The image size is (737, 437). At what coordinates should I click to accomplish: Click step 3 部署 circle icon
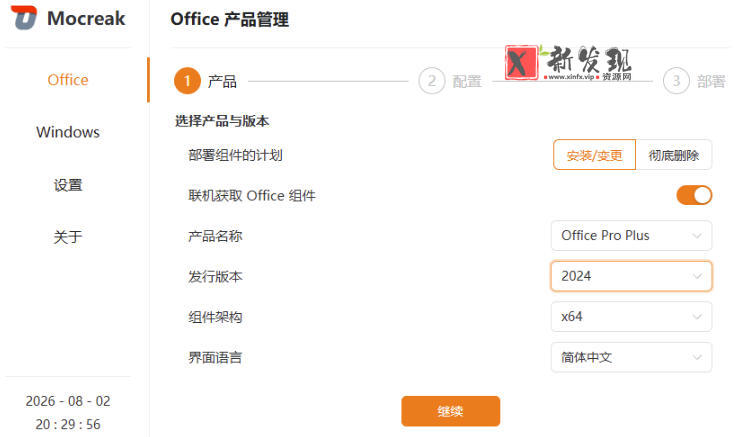coord(676,81)
